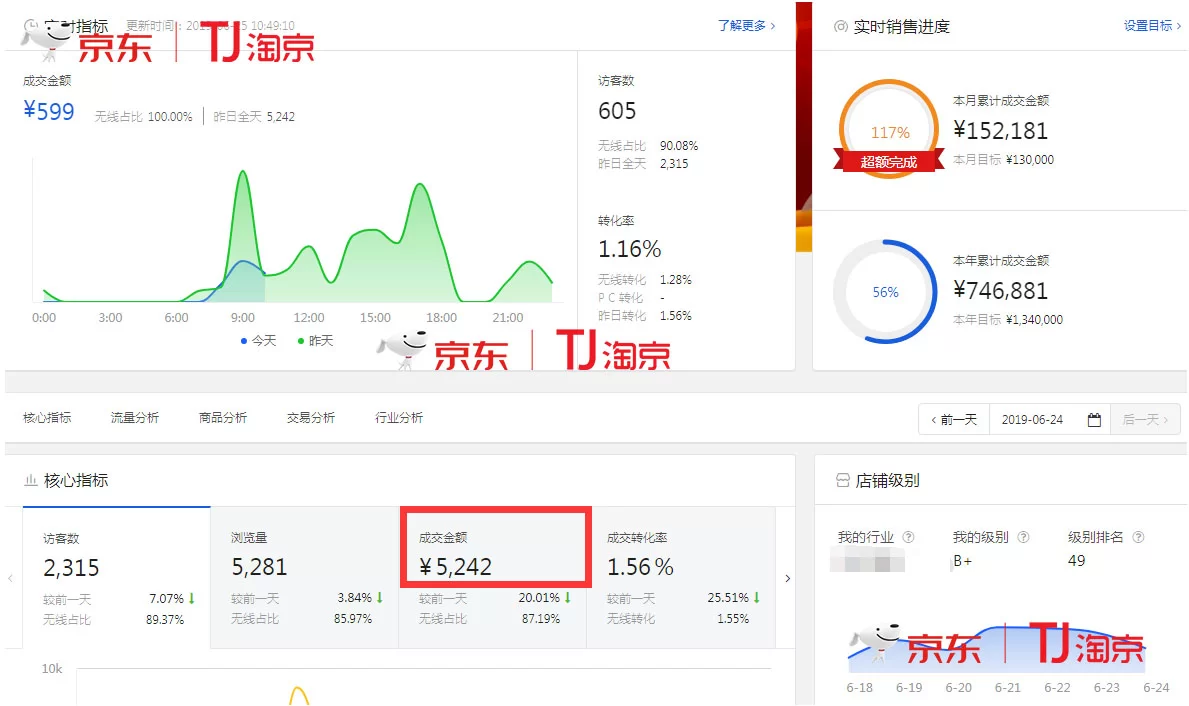Click the 2019-06-24 date field
The width and height of the screenshot is (1189, 706).
[1032, 420]
